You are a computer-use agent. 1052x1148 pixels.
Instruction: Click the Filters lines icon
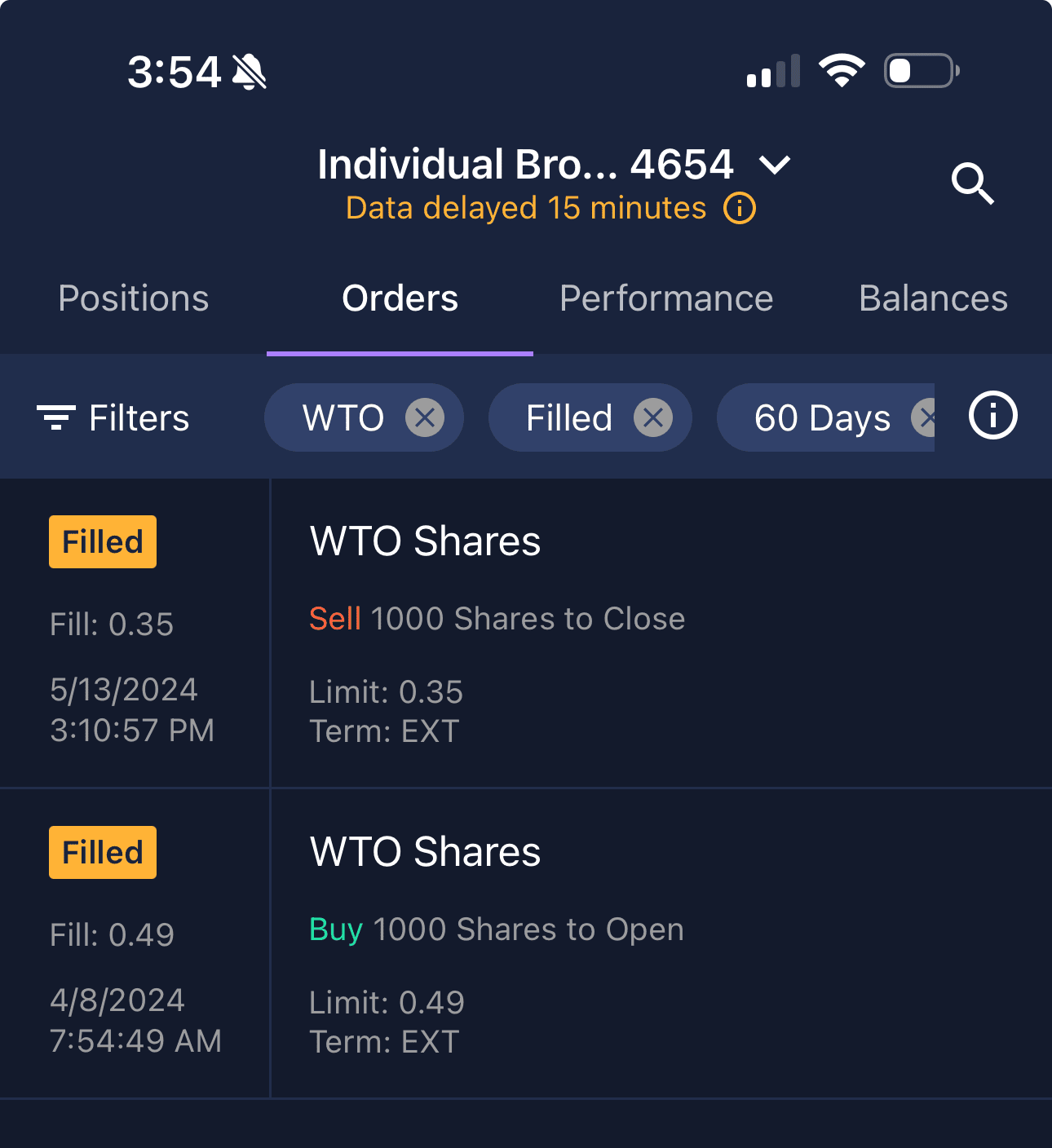tap(56, 417)
